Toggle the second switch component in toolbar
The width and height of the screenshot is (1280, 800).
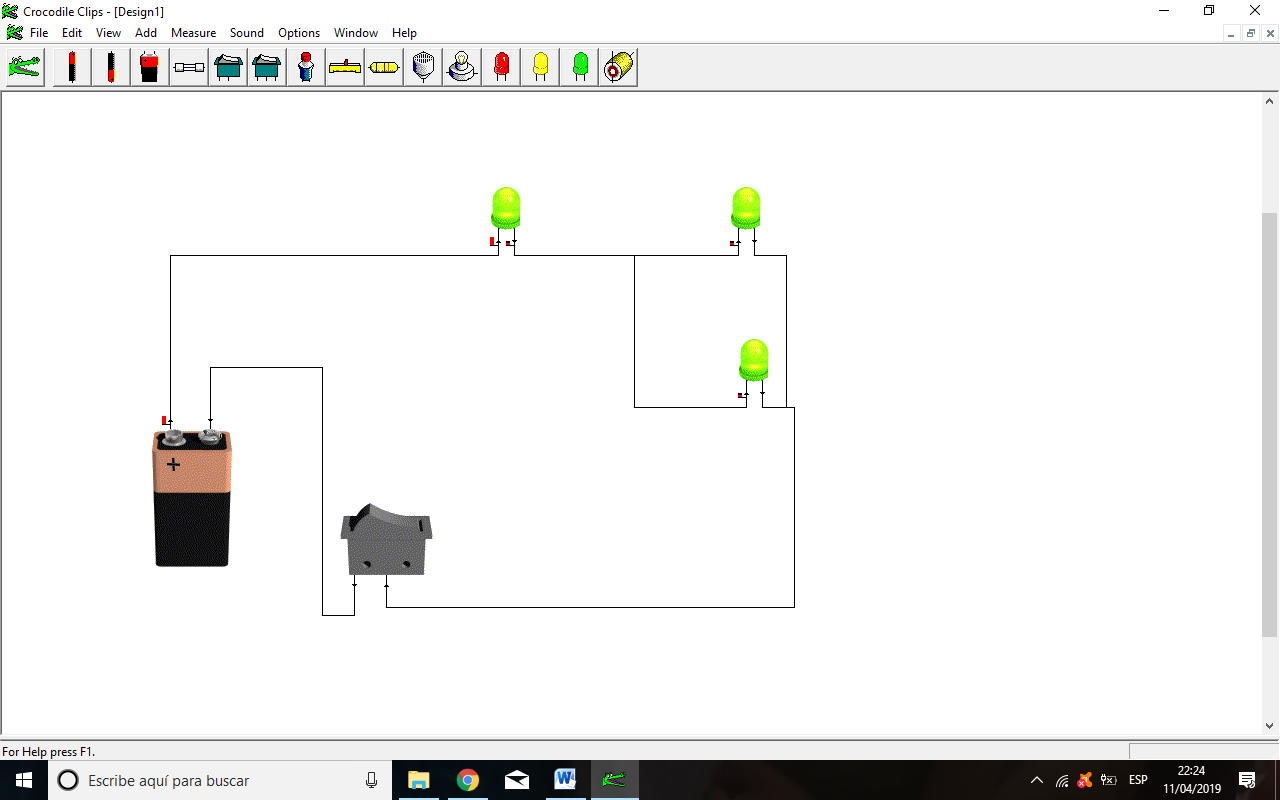pyautogui.click(x=266, y=66)
